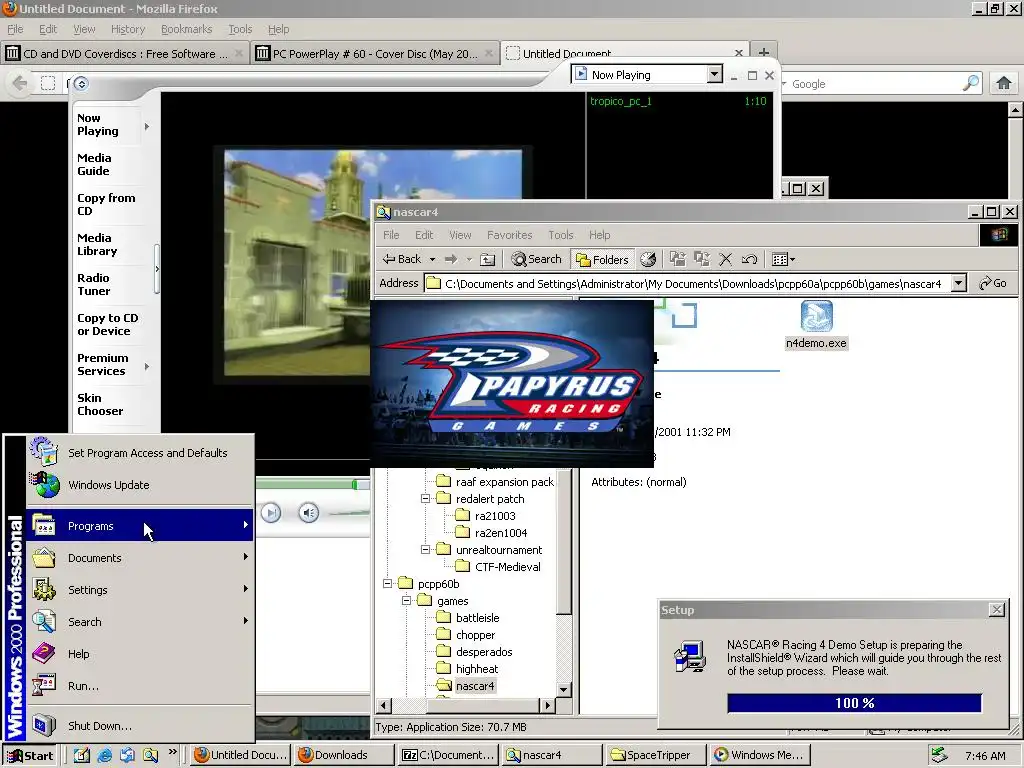
Task: Expand more Quick Launch icons chevron
Action: (172, 752)
